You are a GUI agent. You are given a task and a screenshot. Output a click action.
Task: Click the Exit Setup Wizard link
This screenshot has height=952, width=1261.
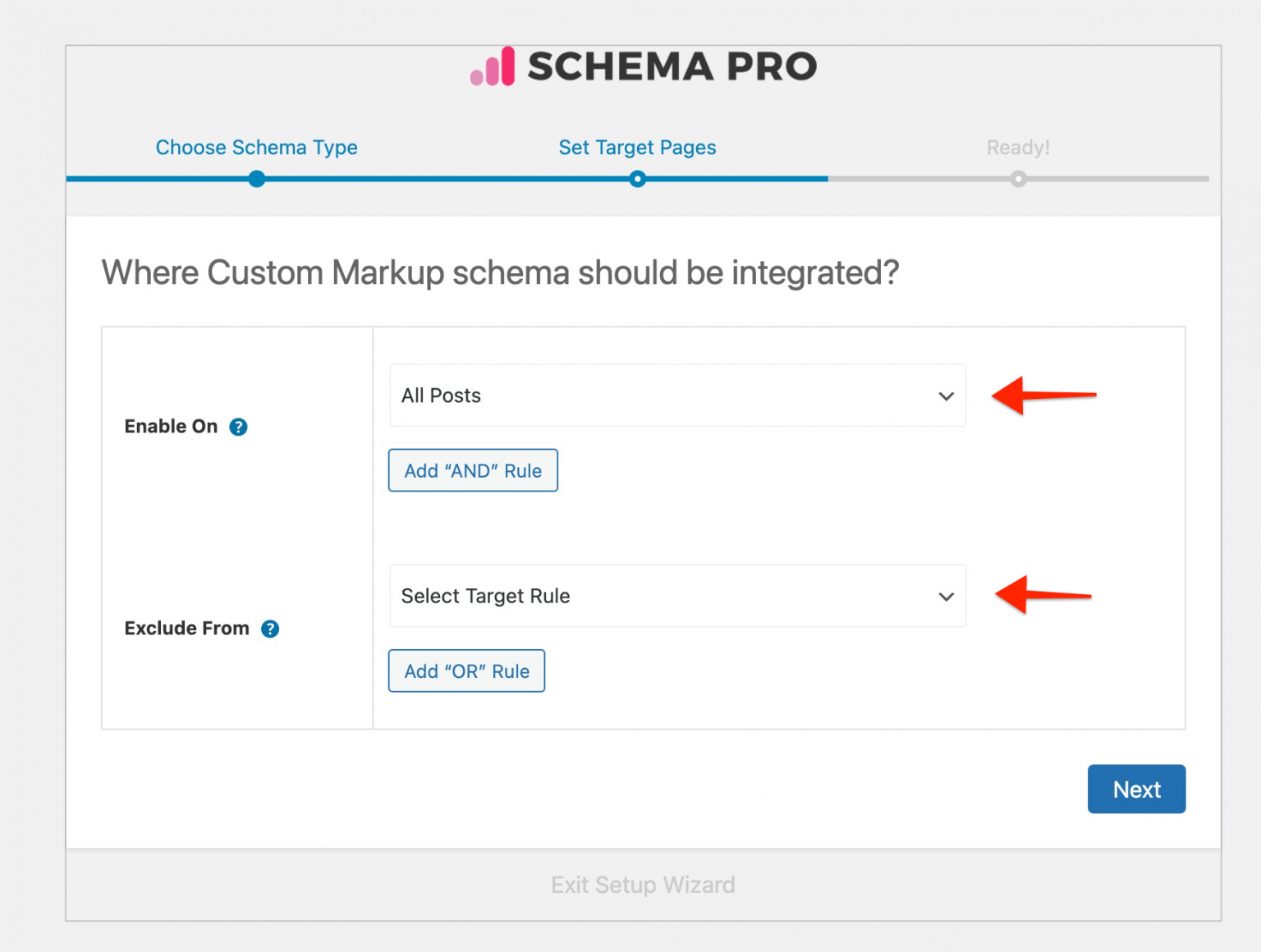click(x=643, y=885)
